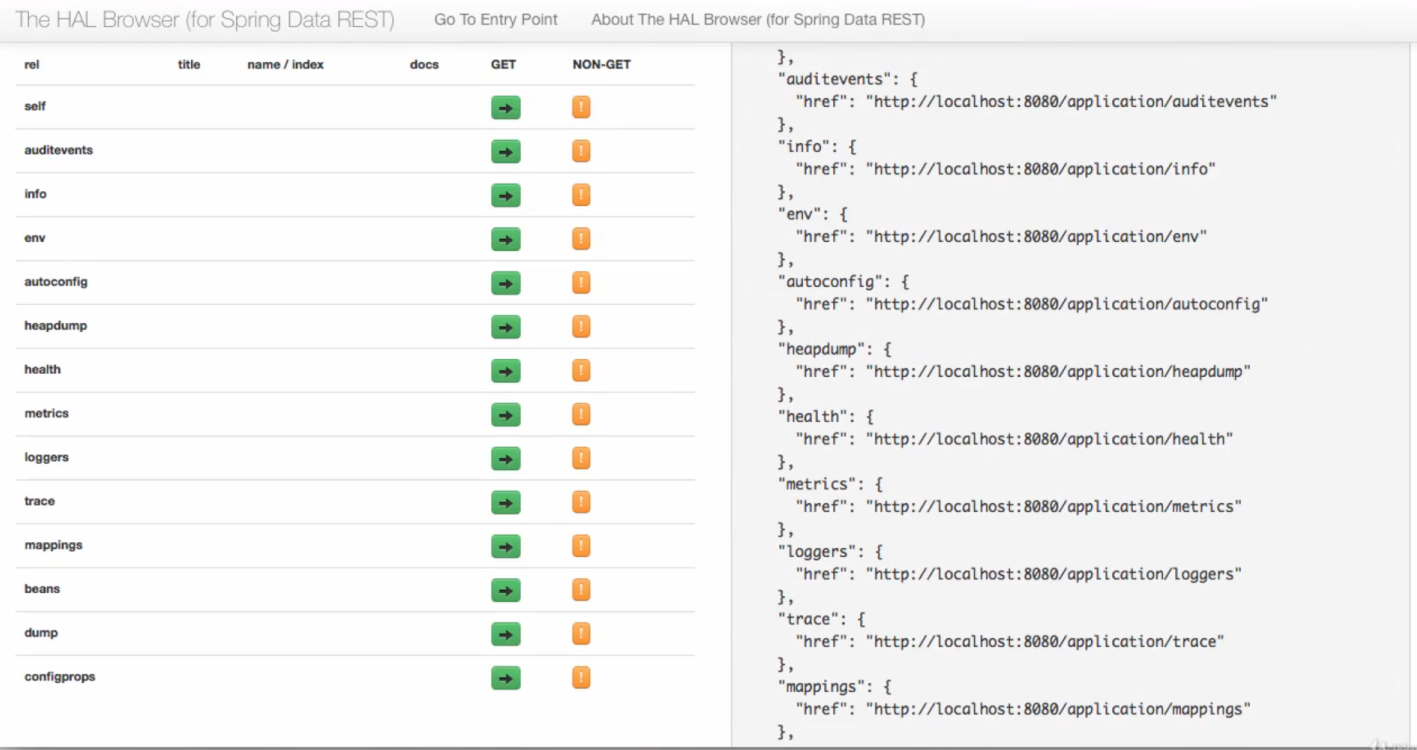
Task: Follow heapdump using the GET button
Action: 505,327
